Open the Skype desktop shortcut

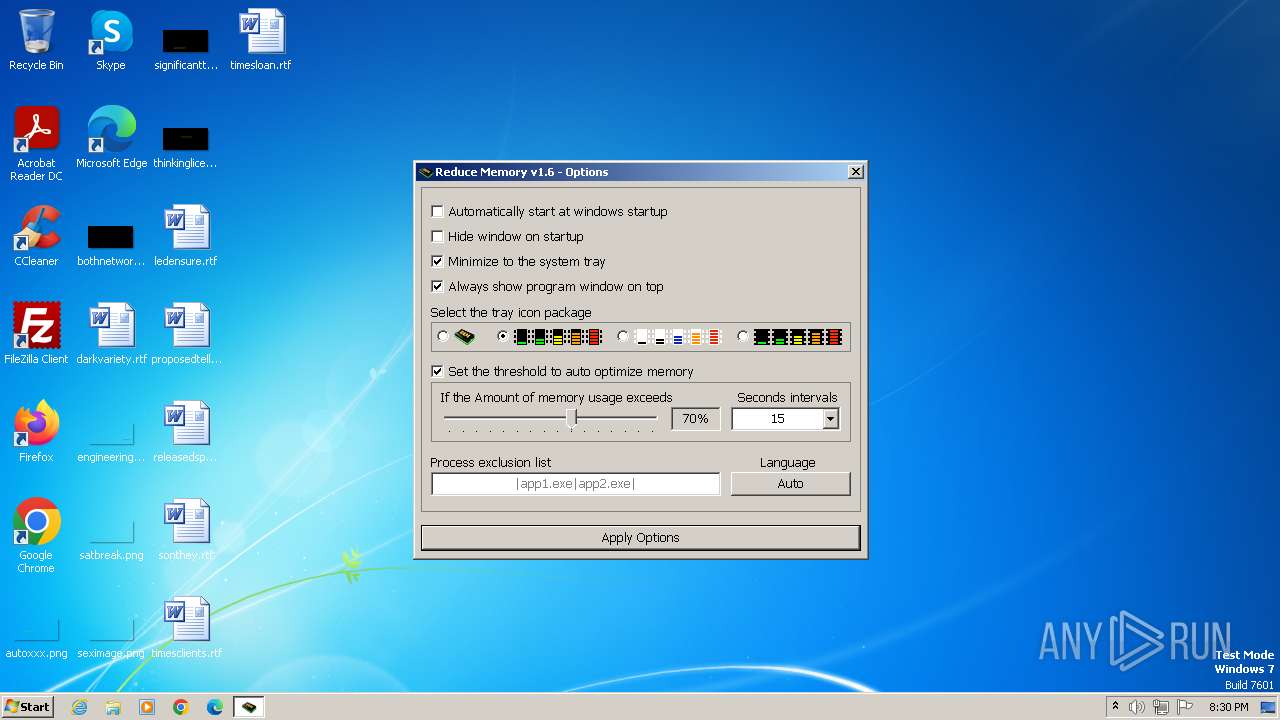[x=110, y=40]
